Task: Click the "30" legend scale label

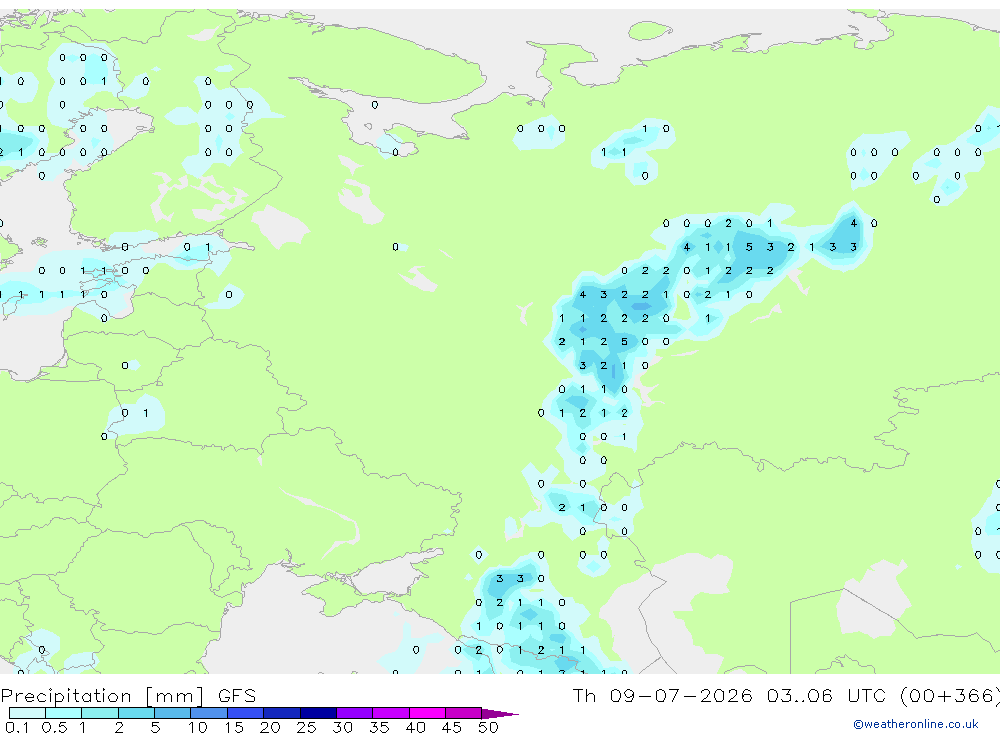Action: [x=342, y=727]
